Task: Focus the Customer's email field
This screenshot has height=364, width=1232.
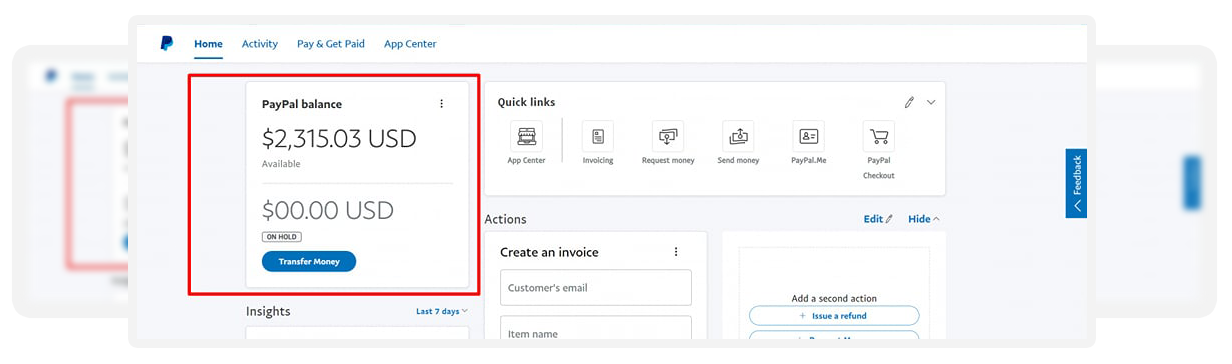Action: [596, 288]
